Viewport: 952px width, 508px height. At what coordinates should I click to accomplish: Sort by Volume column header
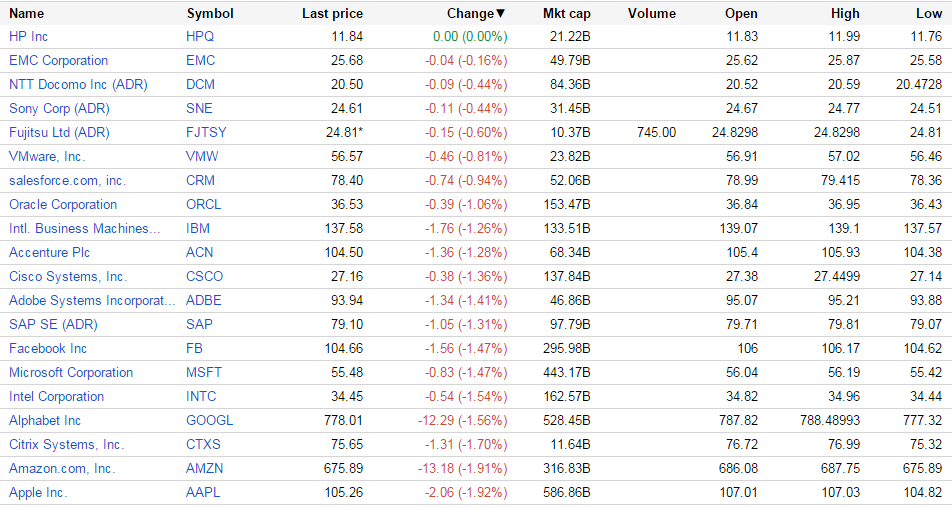click(x=652, y=14)
